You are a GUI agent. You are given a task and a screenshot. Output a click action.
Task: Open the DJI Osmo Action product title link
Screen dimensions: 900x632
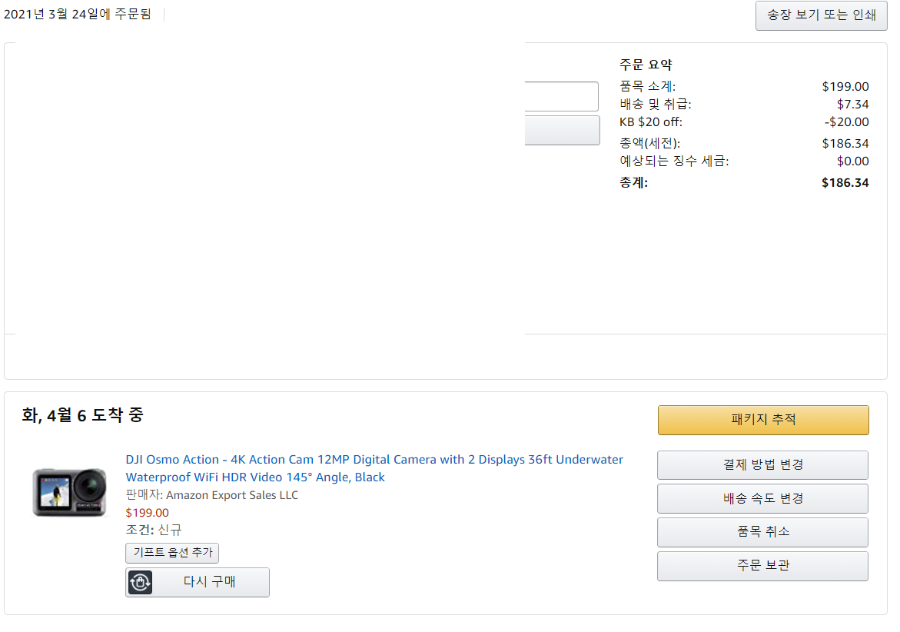[x=374, y=468]
